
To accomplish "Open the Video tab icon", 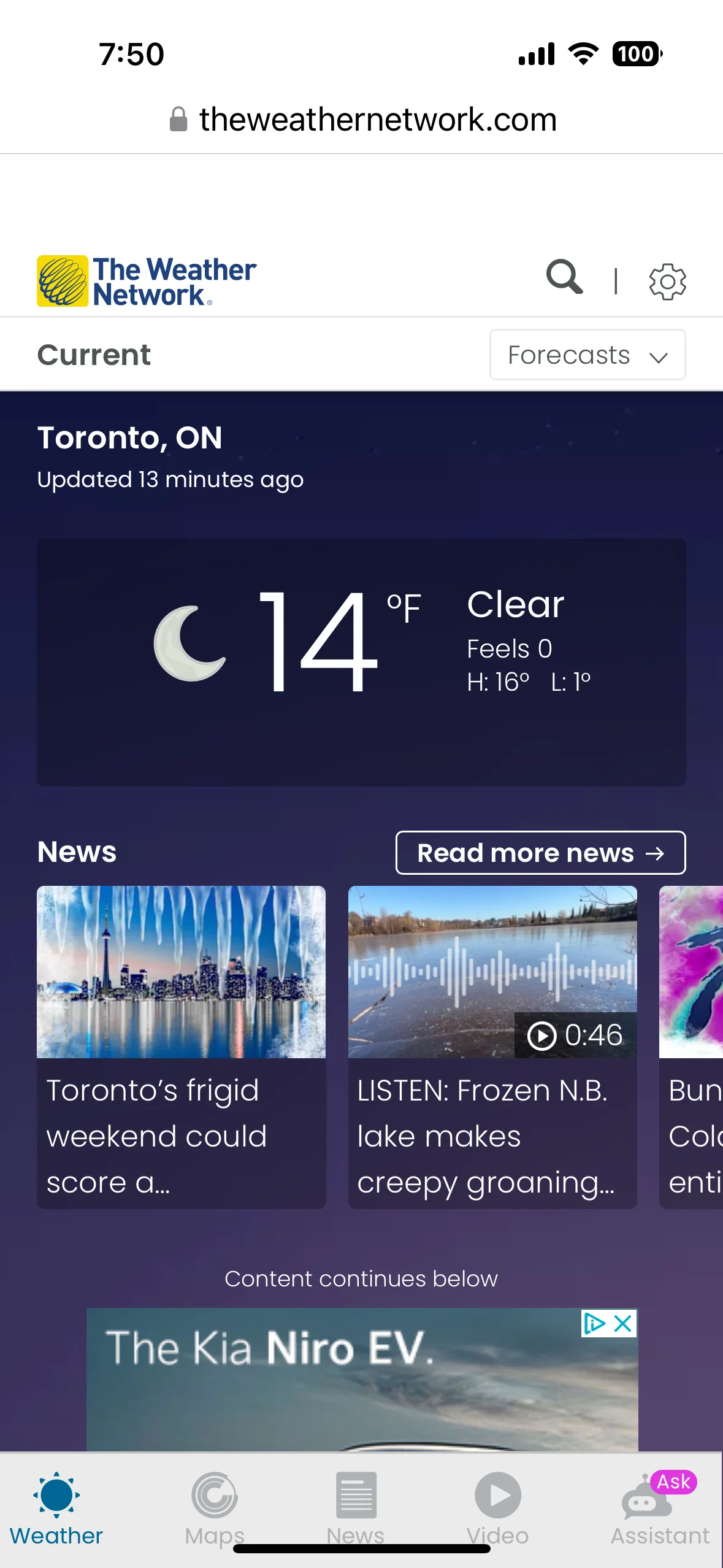I will (498, 1496).
